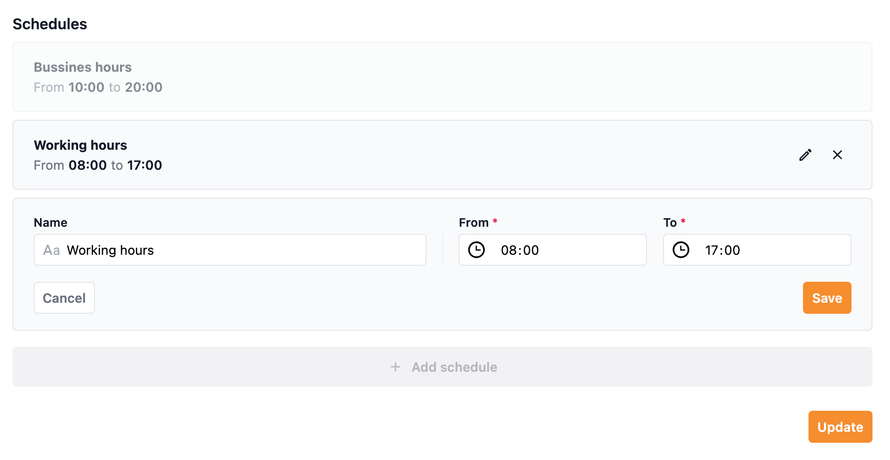The width and height of the screenshot is (890, 460).
Task: Click the Name field label
Action: 51,222
